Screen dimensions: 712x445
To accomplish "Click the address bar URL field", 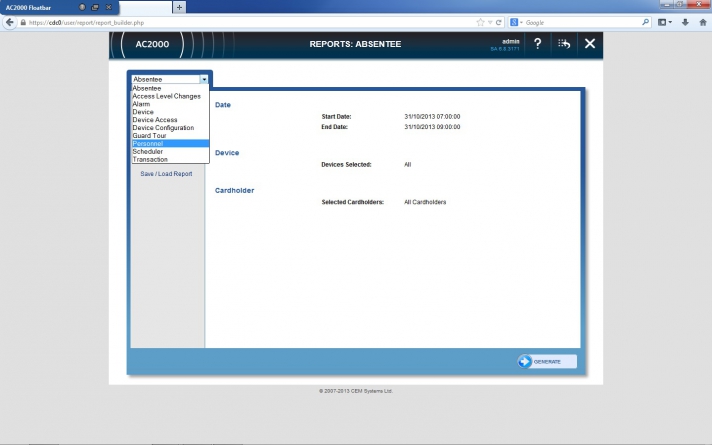I will (250, 22).
